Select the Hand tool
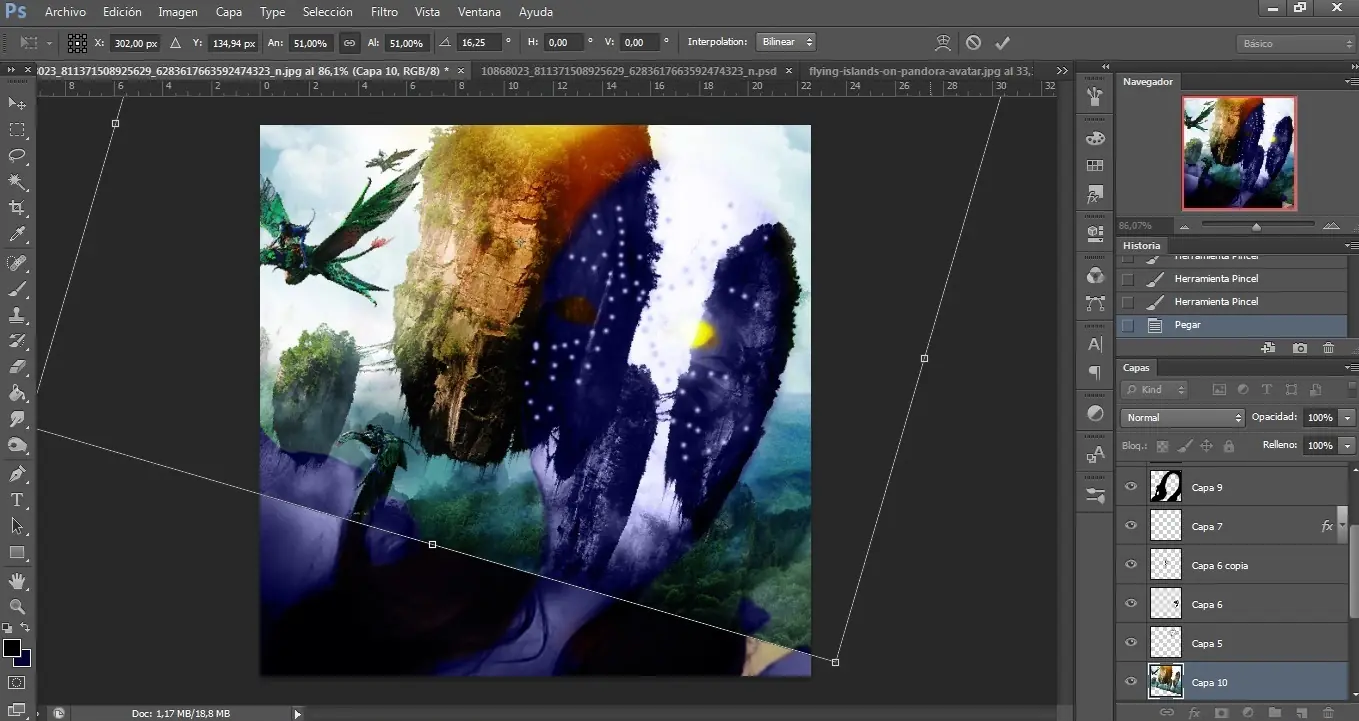 click(x=17, y=581)
